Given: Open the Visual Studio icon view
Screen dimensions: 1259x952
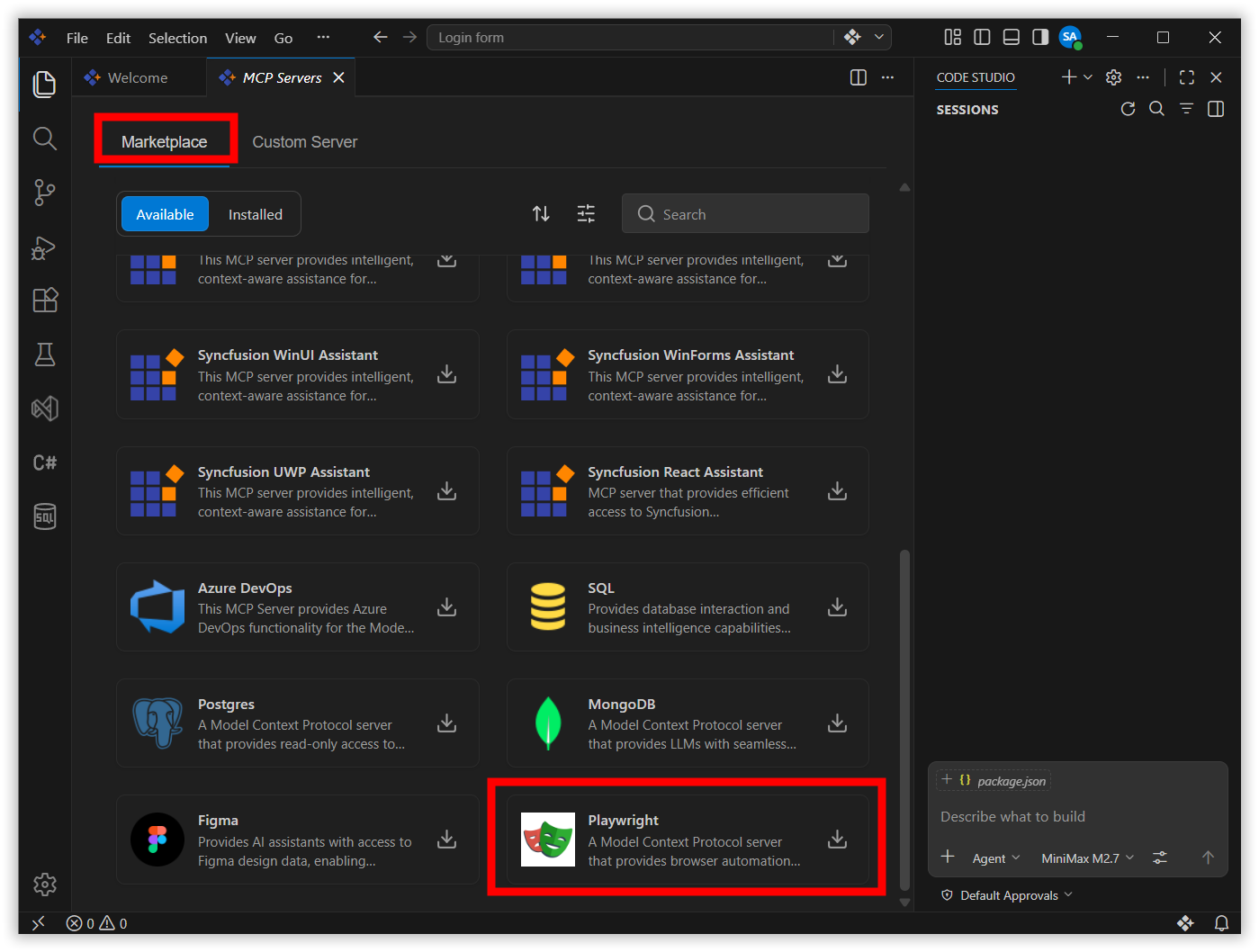Looking at the screenshot, I should (x=44, y=409).
